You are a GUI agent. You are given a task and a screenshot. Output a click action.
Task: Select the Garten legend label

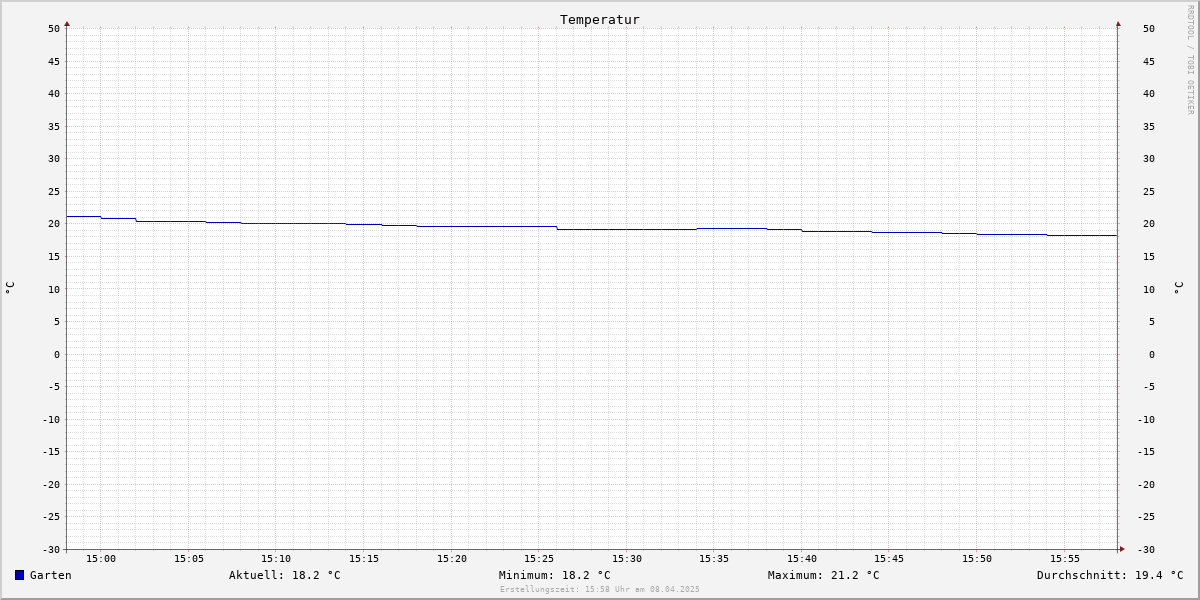tap(51, 575)
